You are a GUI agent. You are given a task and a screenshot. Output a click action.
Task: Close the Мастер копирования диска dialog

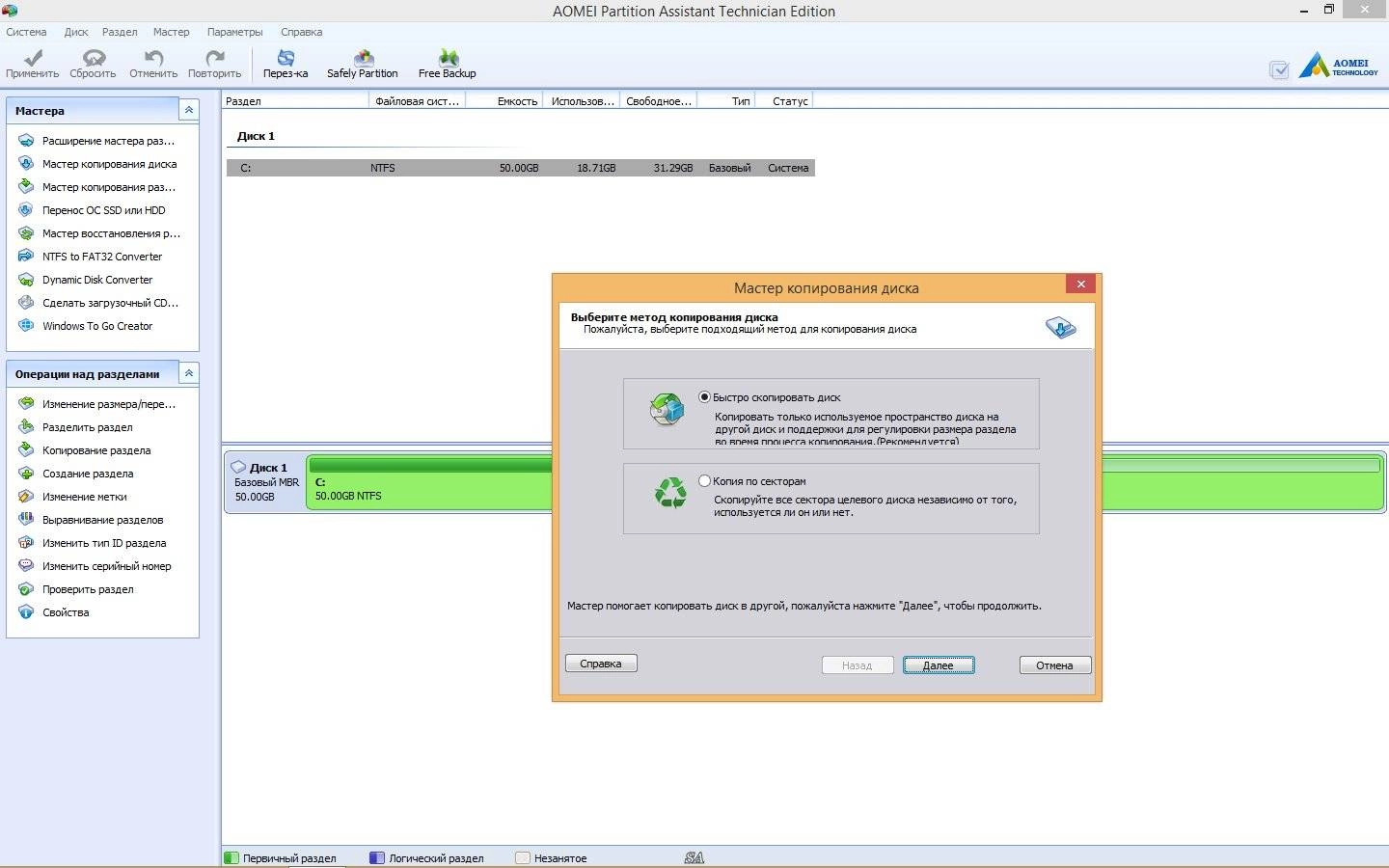pyautogui.click(x=1080, y=284)
